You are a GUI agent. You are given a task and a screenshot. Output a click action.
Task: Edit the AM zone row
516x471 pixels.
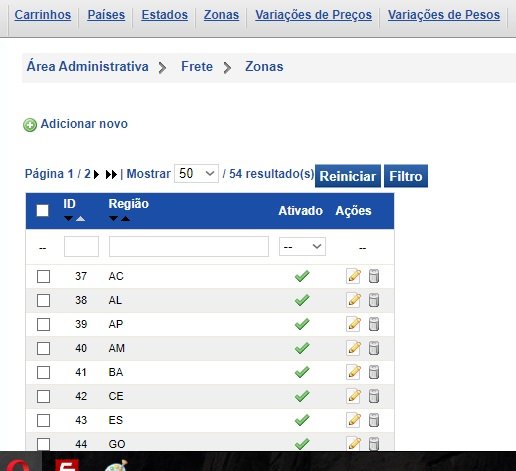pyautogui.click(x=354, y=348)
